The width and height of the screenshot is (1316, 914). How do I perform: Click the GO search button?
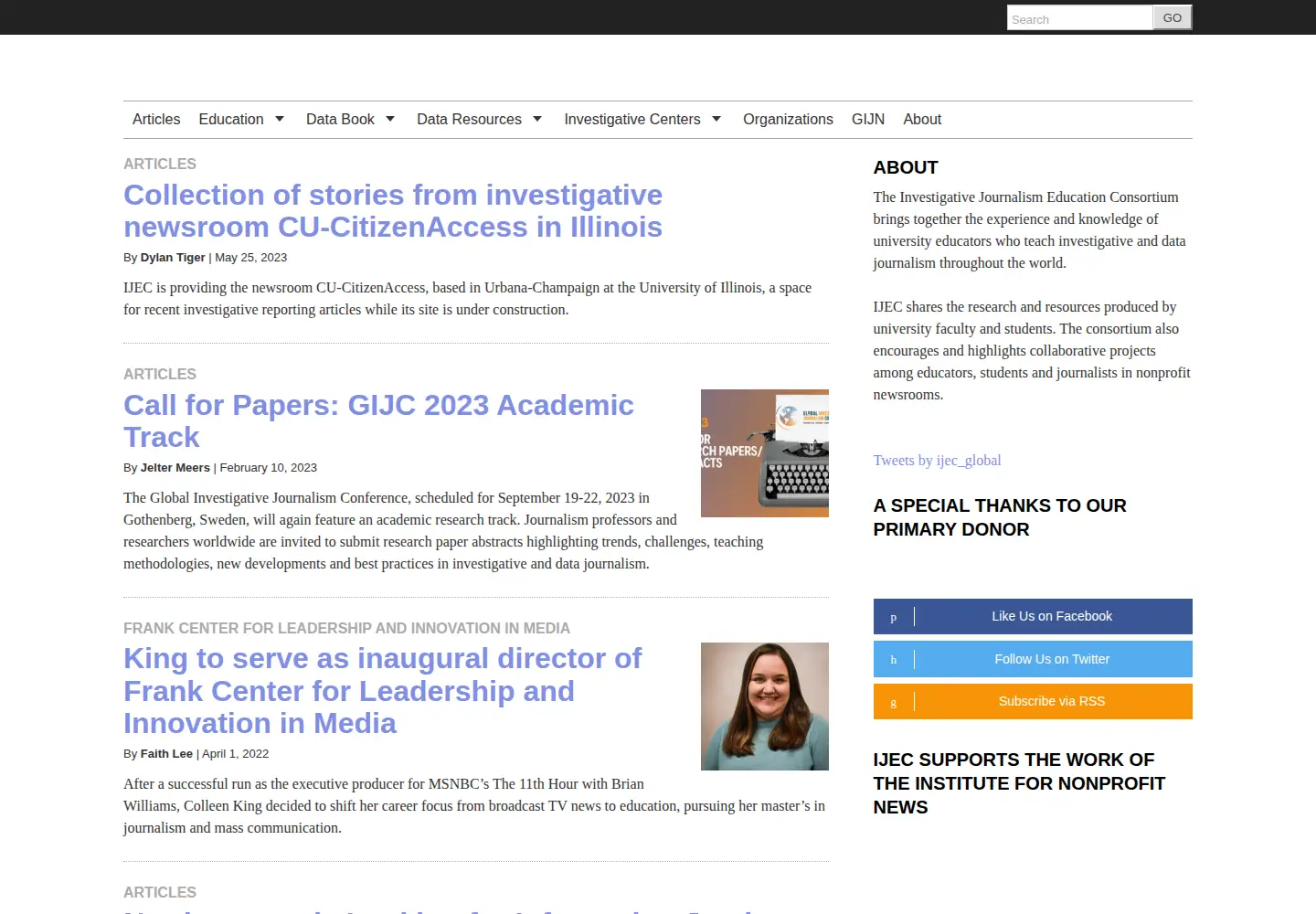point(1173,17)
